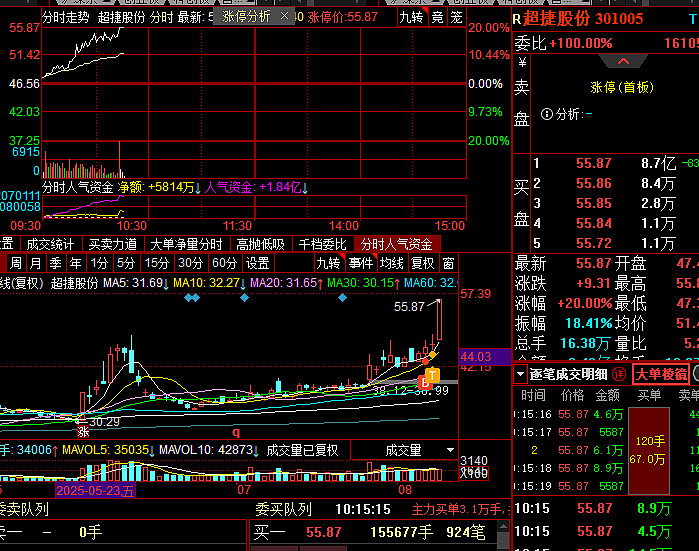Toggle the 竞 auction button
The image size is (699, 551).
coord(437,17)
